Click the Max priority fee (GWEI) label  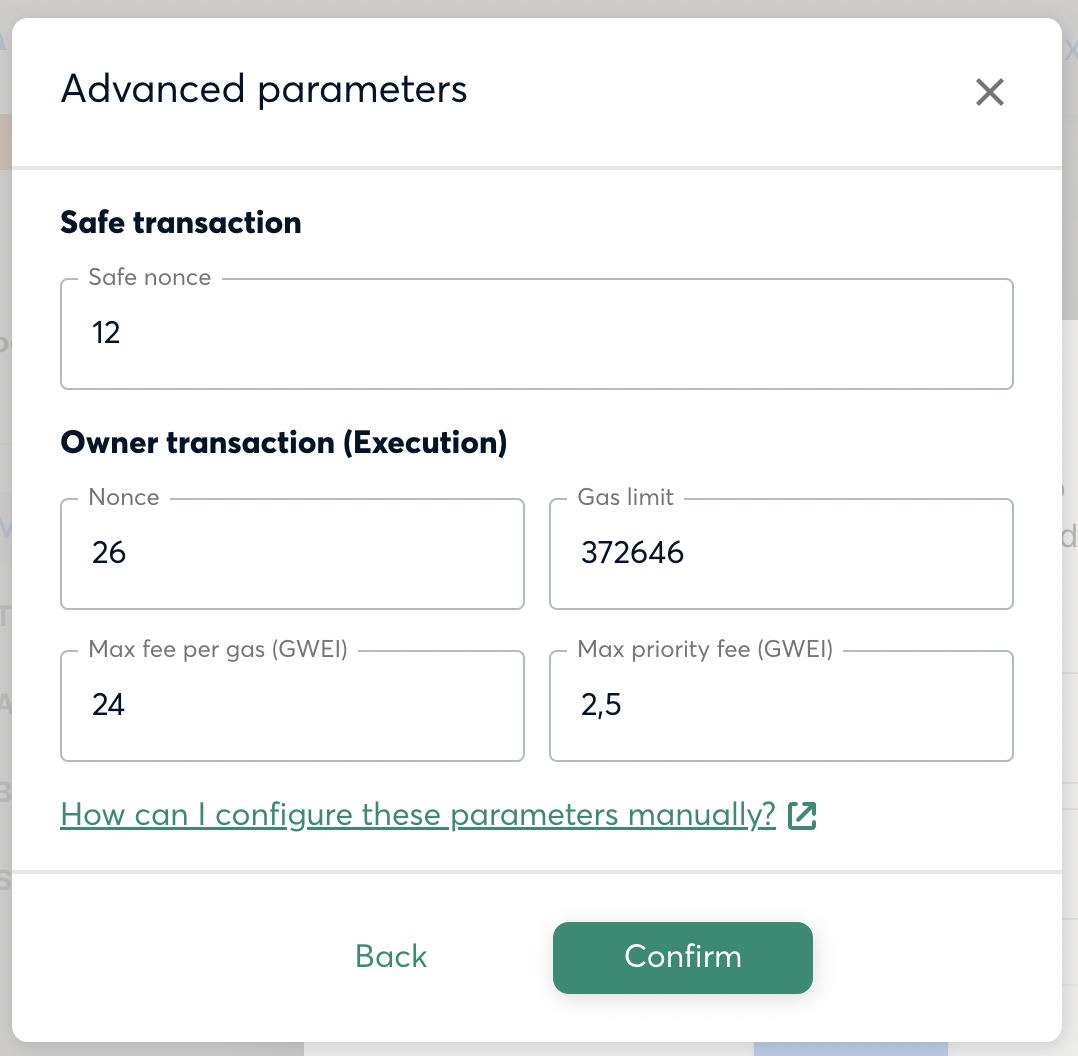point(705,649)
